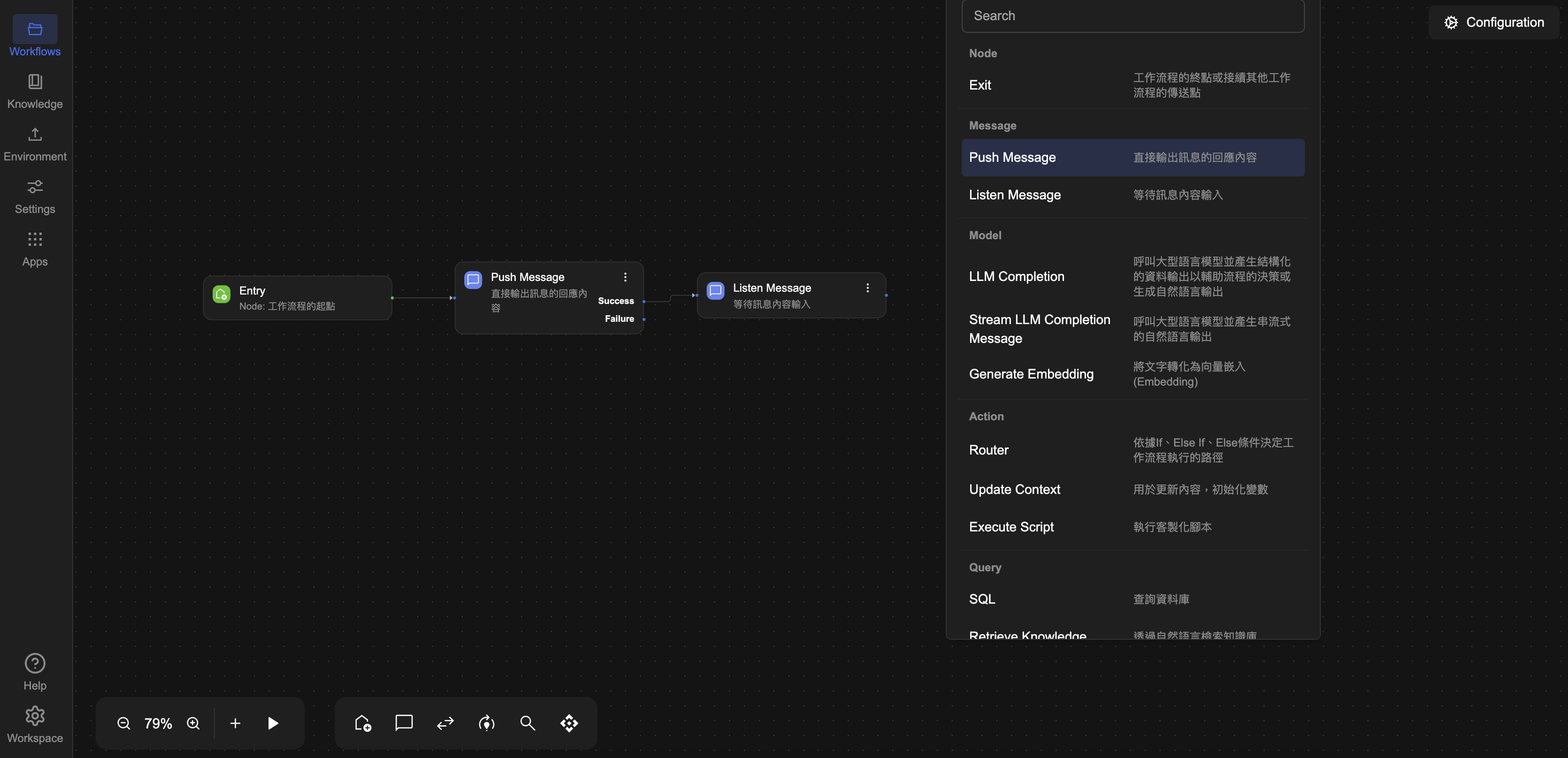Click the bidirectional arrows icon

(x=445, y=723)
